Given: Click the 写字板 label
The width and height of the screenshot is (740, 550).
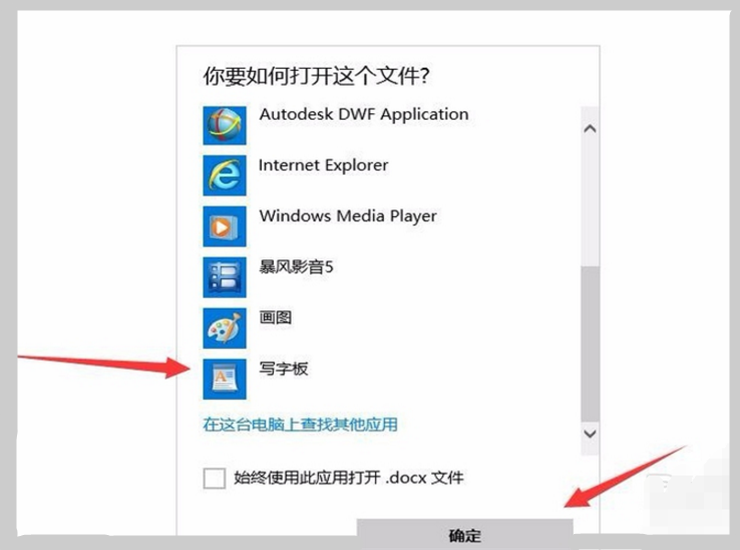Looking at the screenshot, I should (283, 368).
